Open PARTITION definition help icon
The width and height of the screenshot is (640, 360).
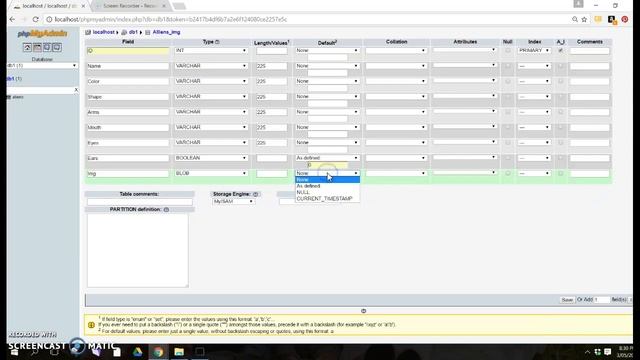pyautogui.click(x=166, y=209)
